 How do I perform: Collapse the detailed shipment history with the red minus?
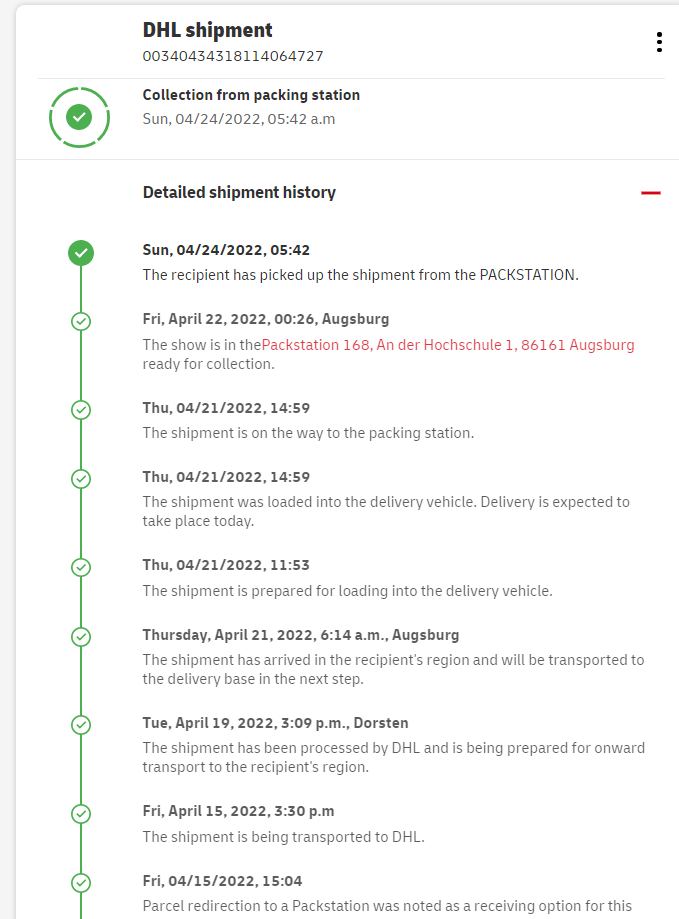[x=651, y=193]
